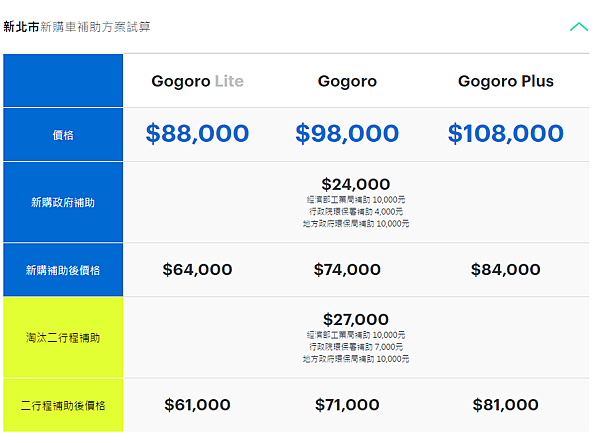
Task: Click the $74,000 after-subsidy price
Action: coord(347,270)
